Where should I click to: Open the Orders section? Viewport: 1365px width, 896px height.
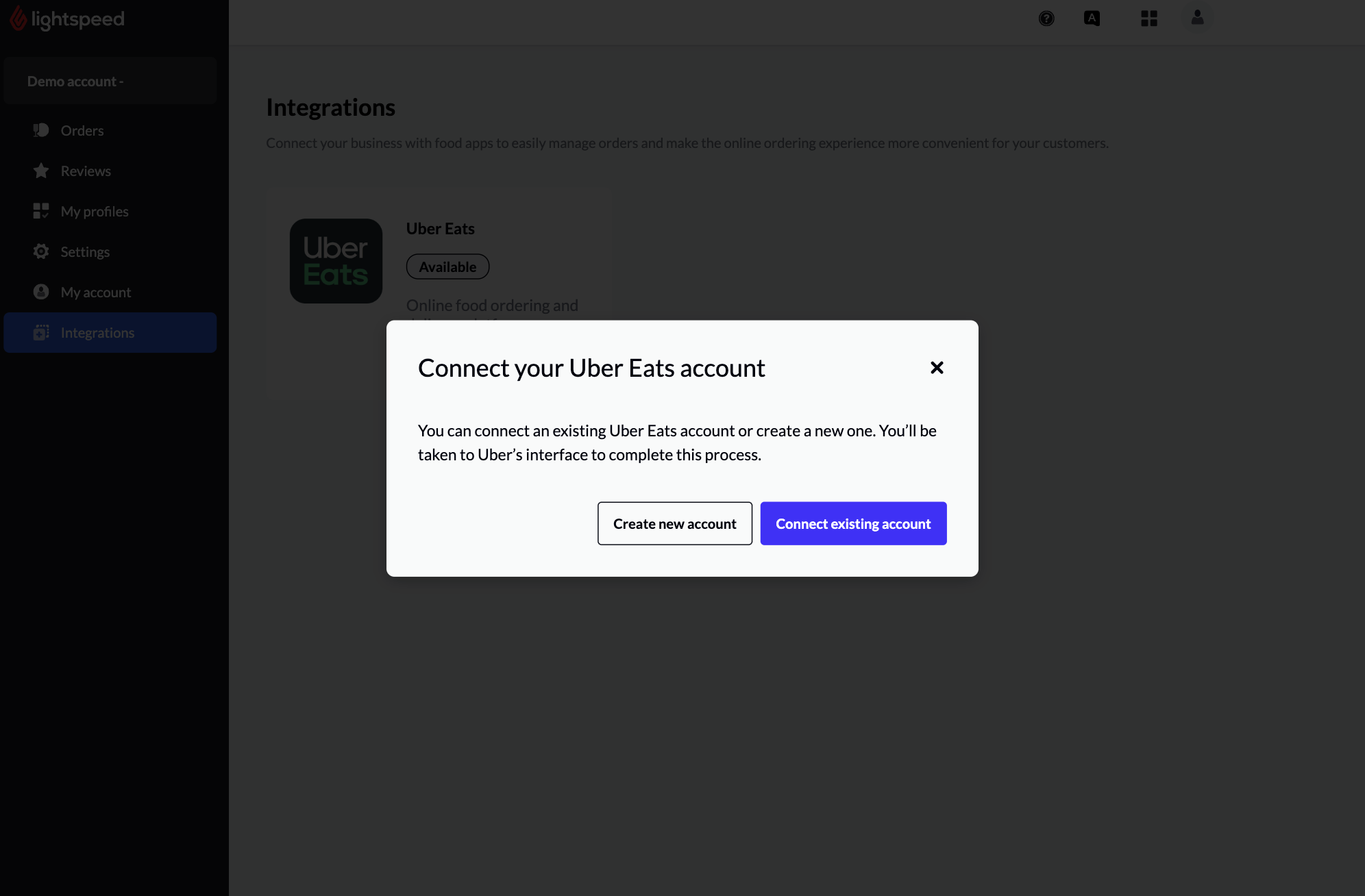coord(82,130)
